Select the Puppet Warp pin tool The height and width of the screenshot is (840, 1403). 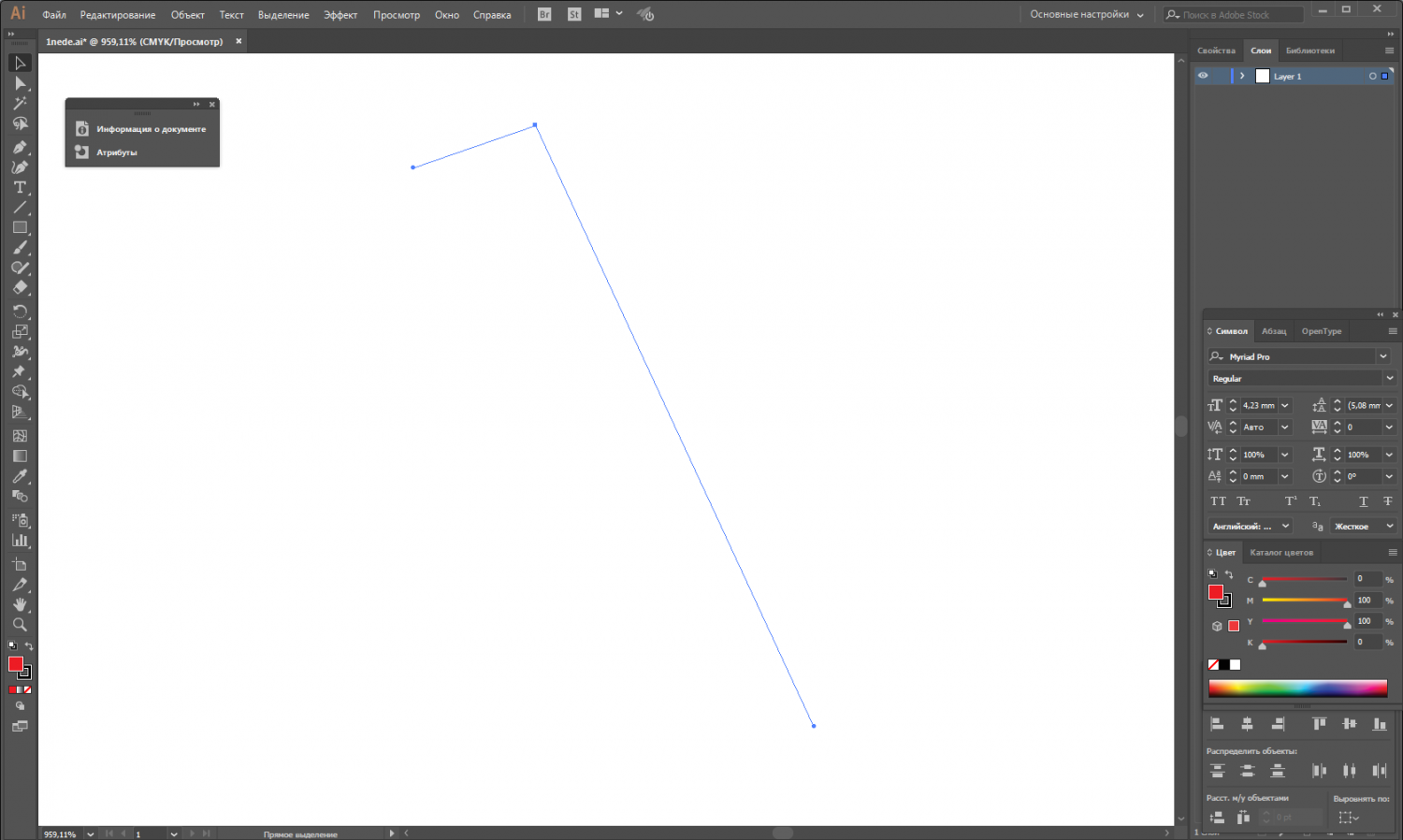pyautogui.click(x=20, y=371)
